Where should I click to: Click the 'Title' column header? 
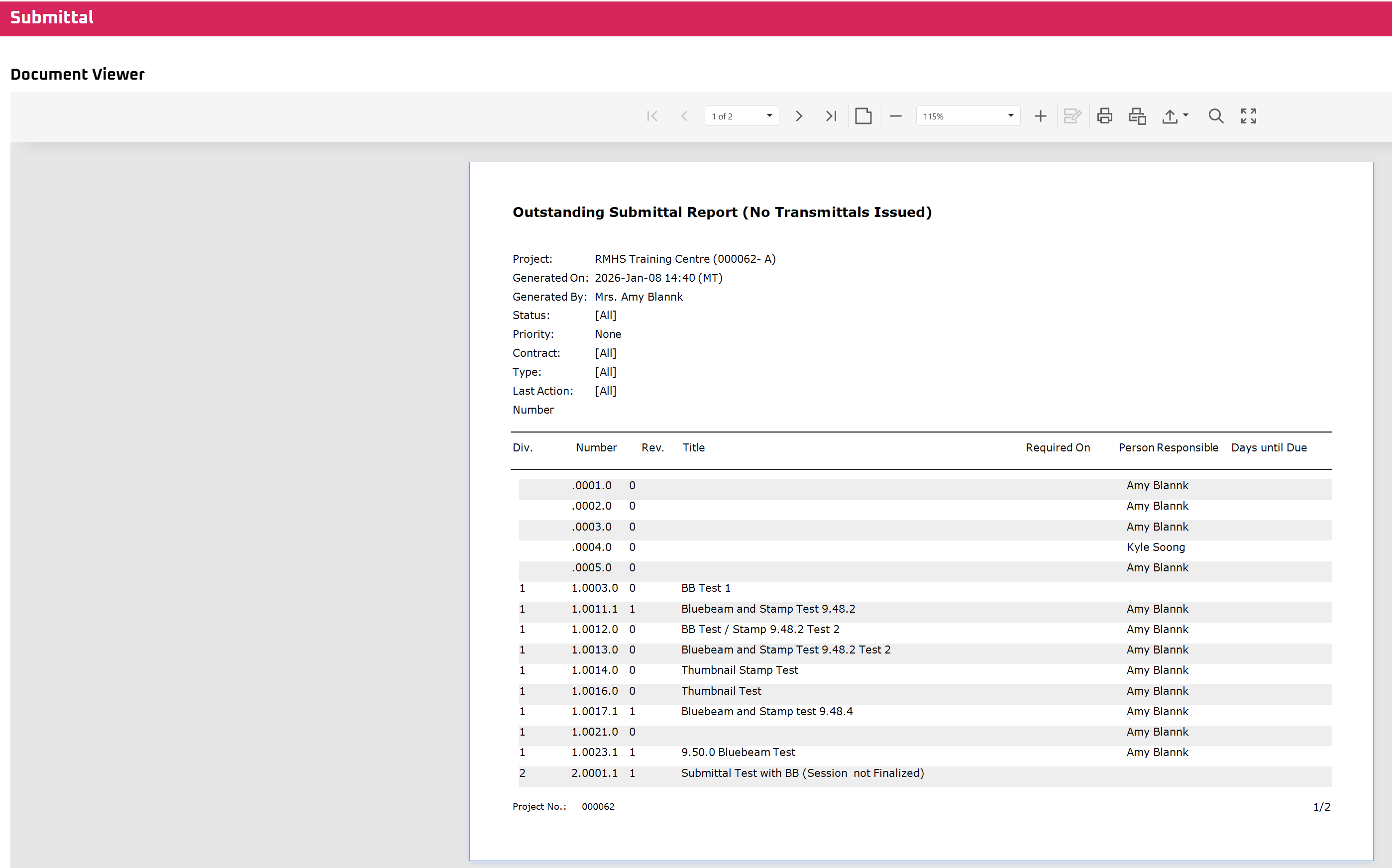693,448
